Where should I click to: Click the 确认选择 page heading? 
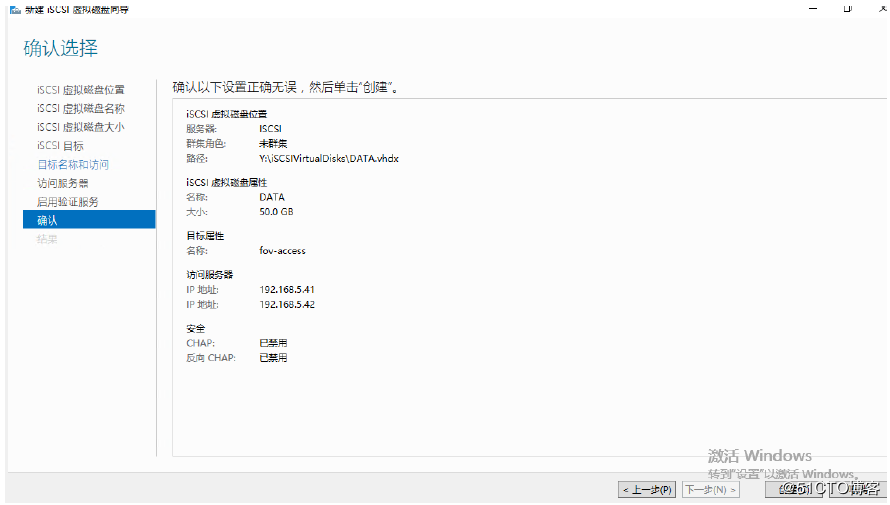pos(61,48)
